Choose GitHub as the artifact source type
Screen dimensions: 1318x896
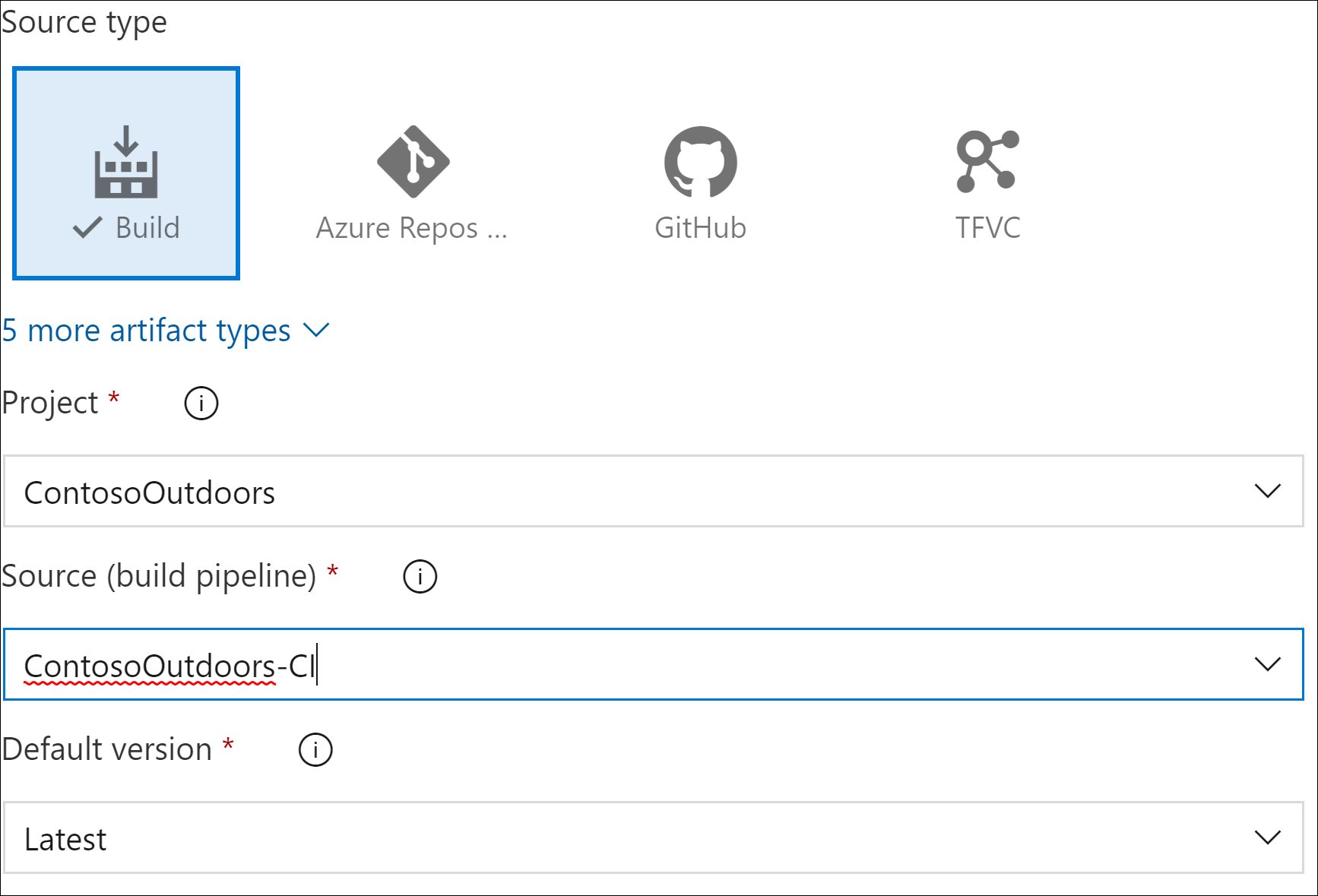pyautogui.click(x=700, y=162)
